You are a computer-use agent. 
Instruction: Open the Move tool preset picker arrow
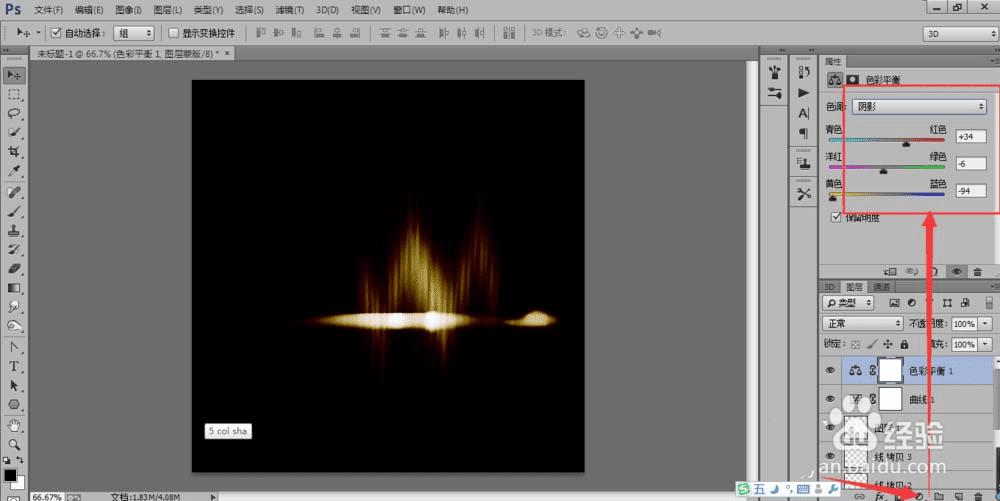38,33
